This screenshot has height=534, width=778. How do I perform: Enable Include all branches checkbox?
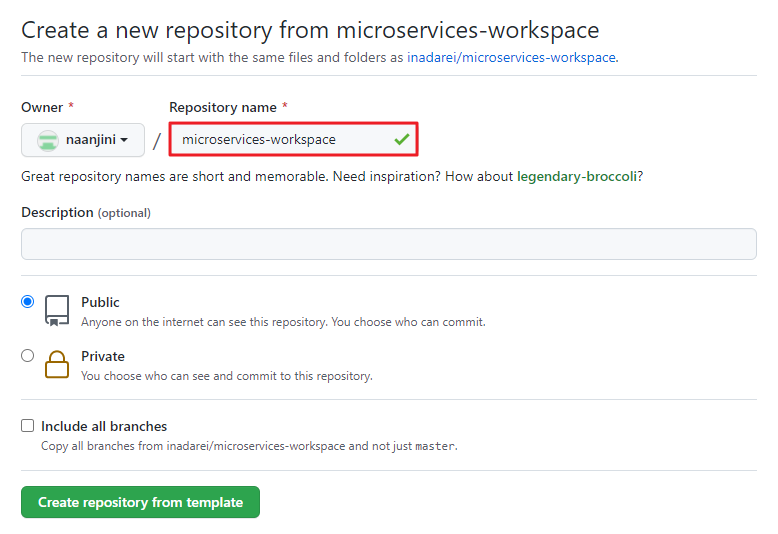click(x=28, y=425)
